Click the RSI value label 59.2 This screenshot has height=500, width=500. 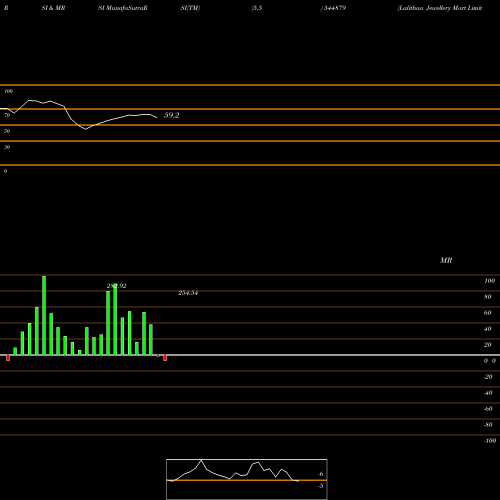point(172,115)
